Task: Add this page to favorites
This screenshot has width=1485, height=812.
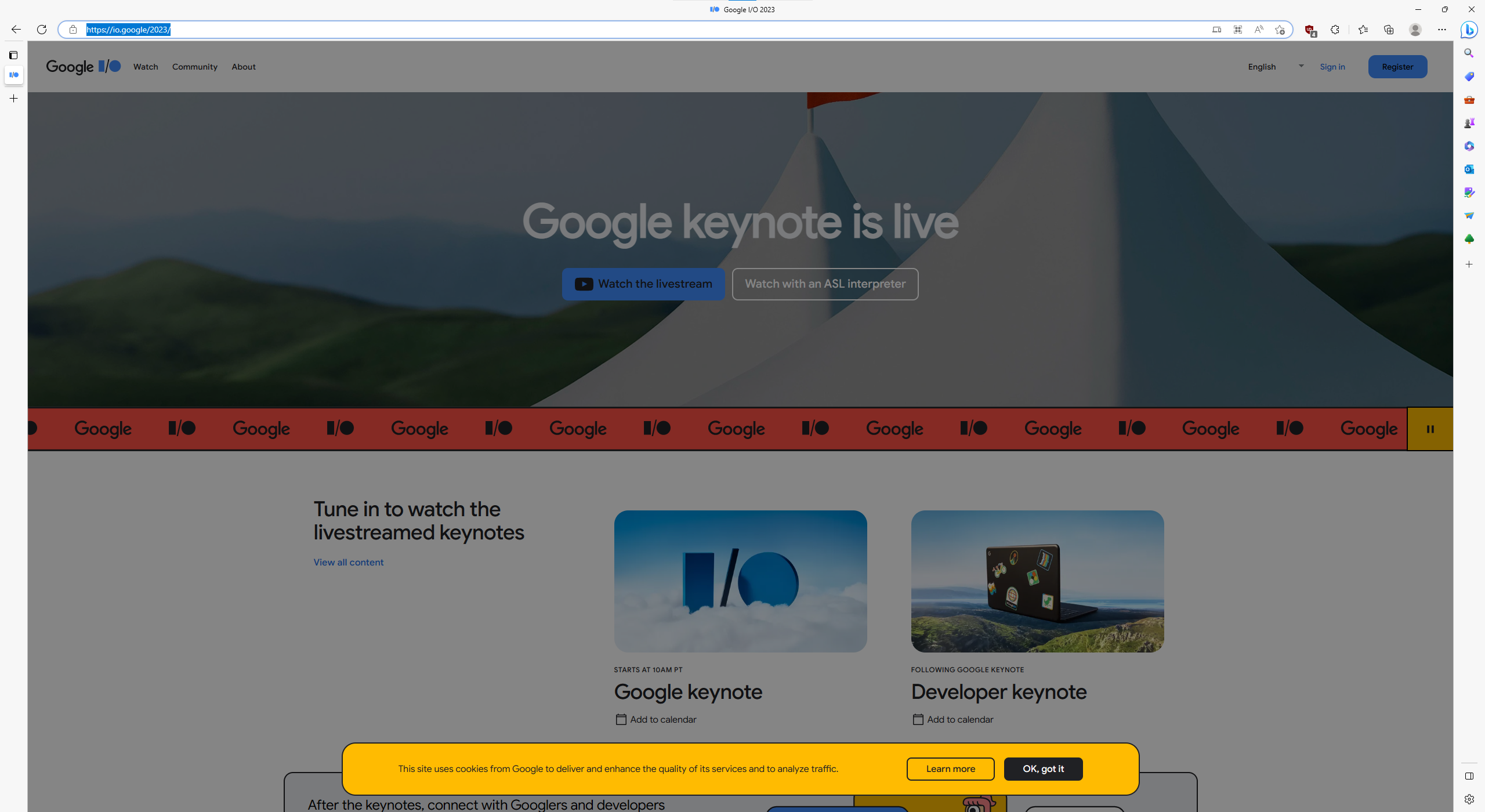Action: tap(1280, 30)
